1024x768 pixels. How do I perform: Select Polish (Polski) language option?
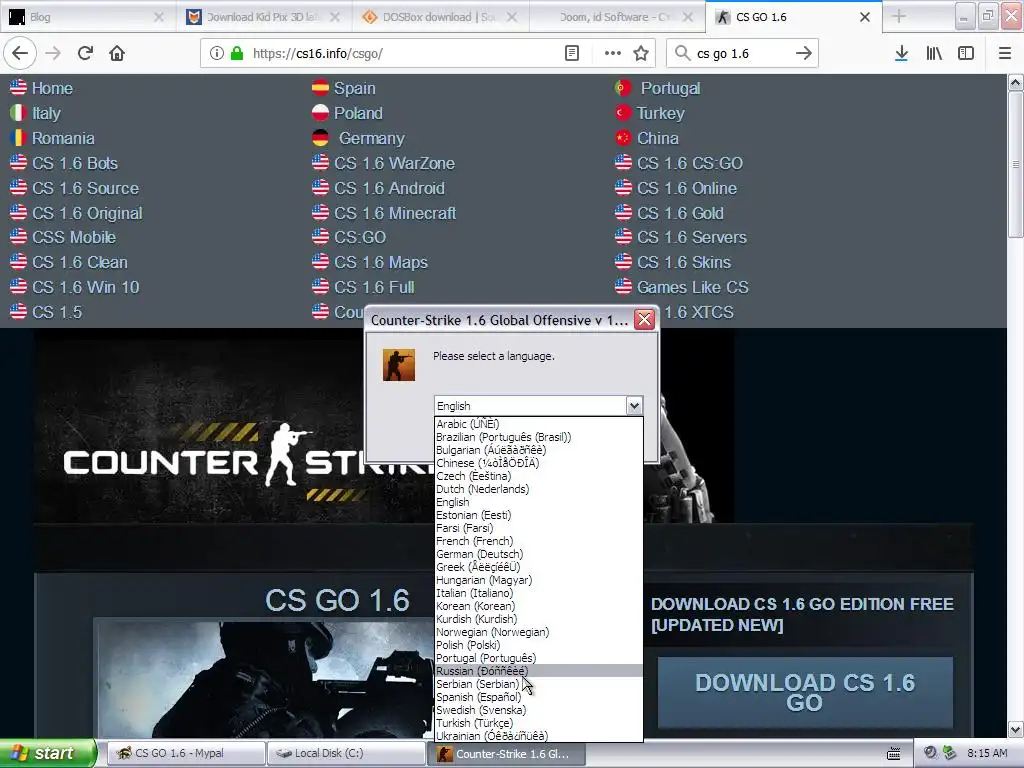point(538,645)
